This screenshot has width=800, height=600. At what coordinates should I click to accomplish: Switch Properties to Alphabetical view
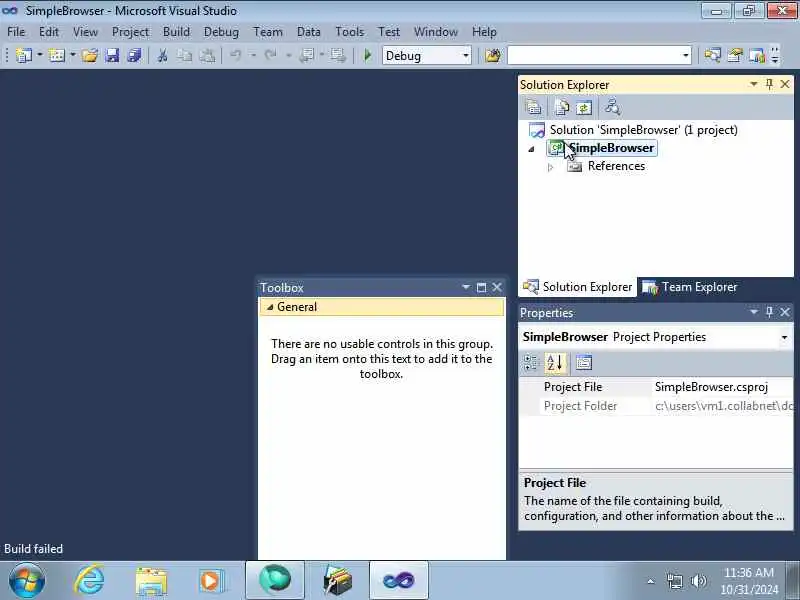coord(555,363)
